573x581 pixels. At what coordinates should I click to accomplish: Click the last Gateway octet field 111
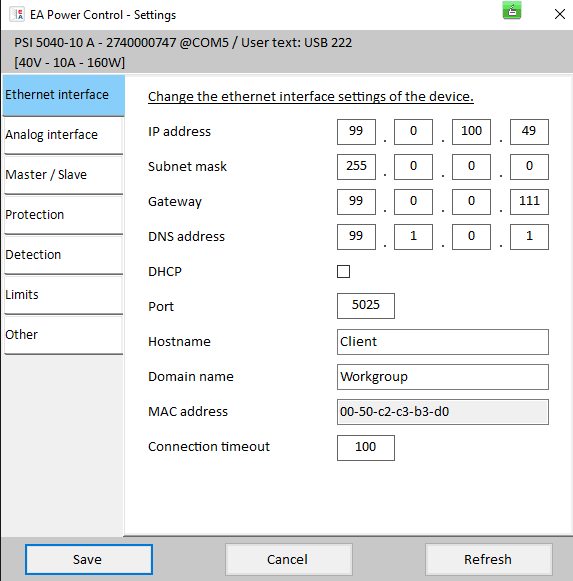click(529, 202)
